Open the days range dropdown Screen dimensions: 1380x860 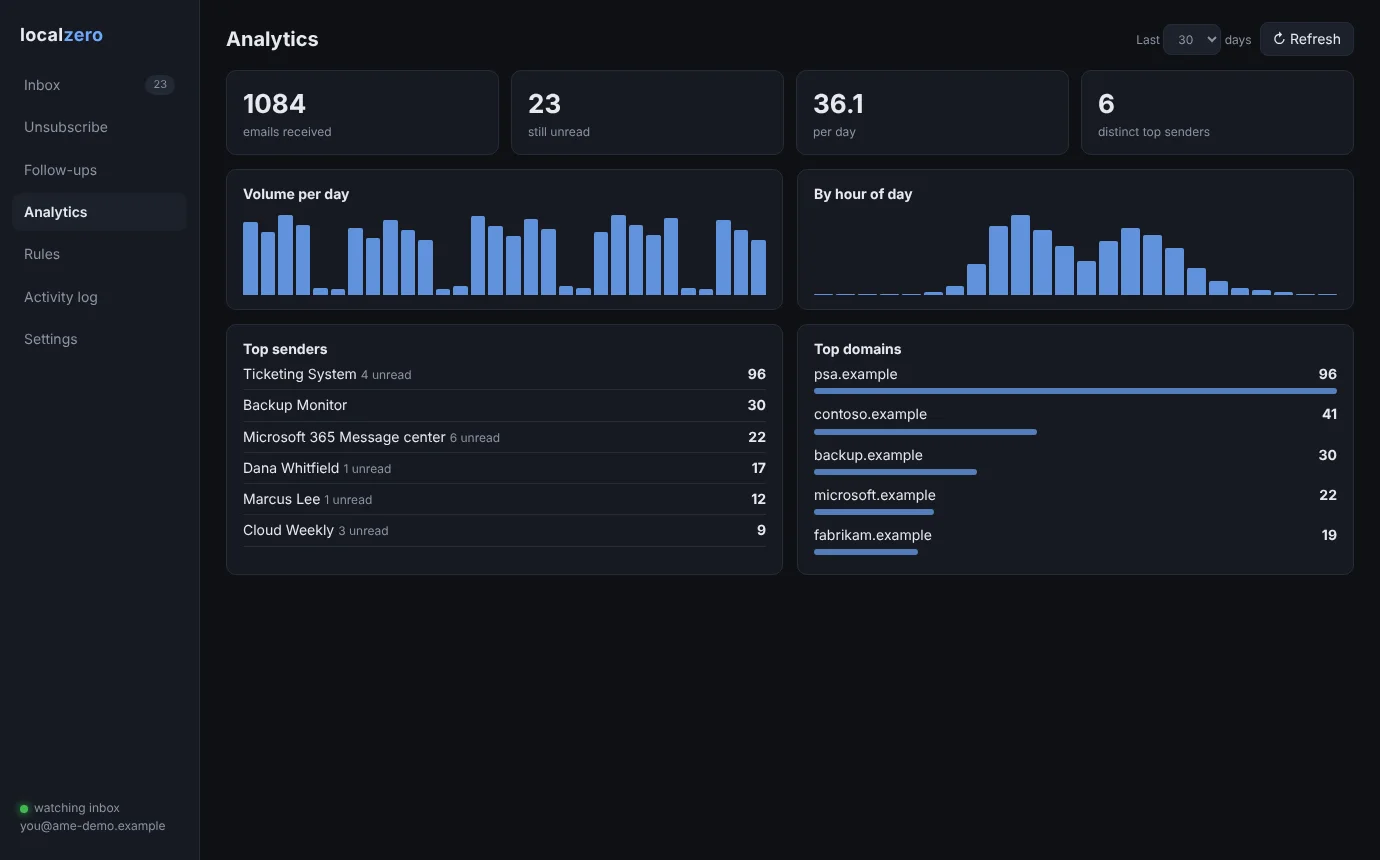[x=1192, y=40]
